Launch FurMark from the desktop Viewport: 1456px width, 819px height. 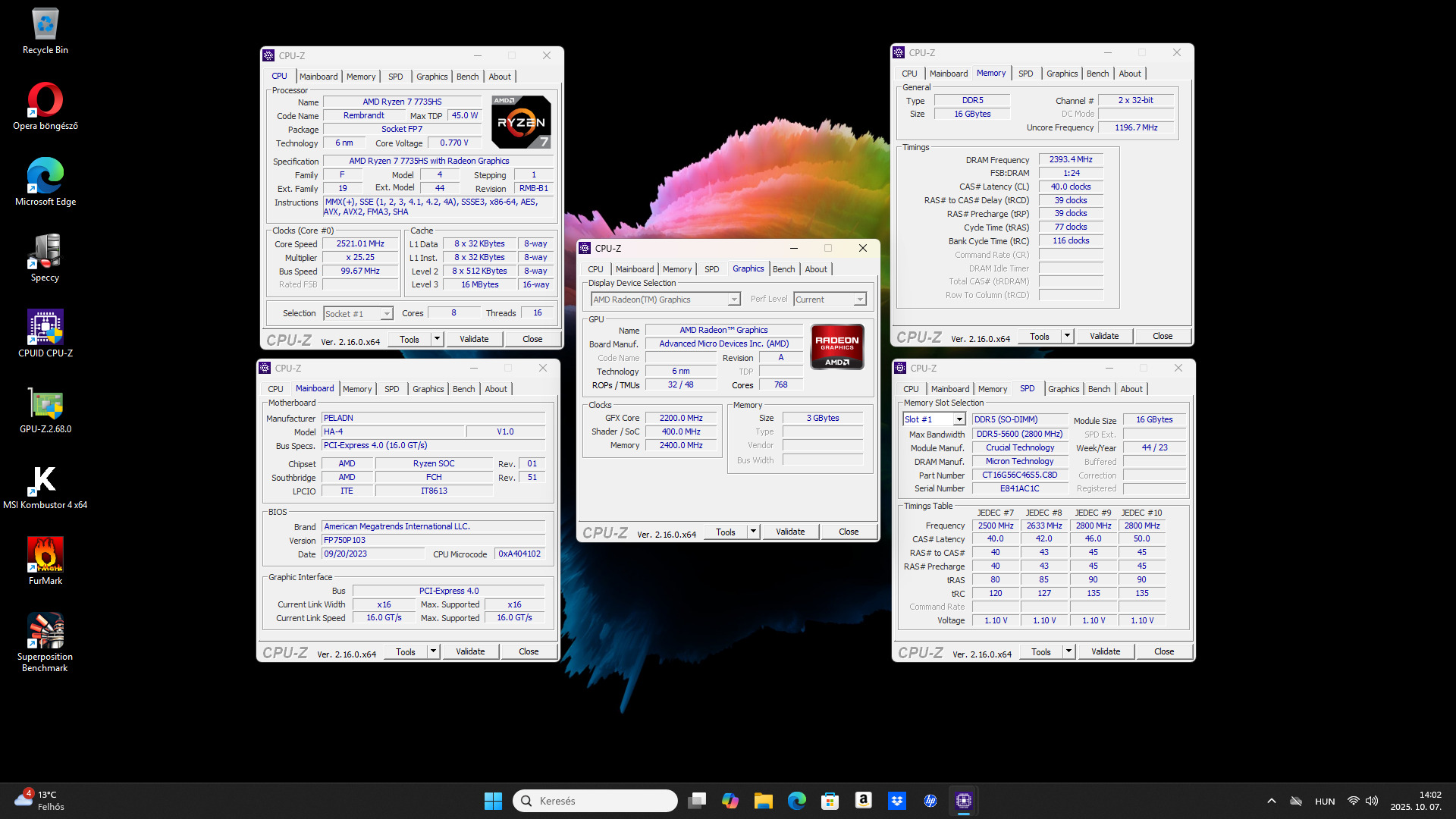pyautogui.click(x=45, y=562)
